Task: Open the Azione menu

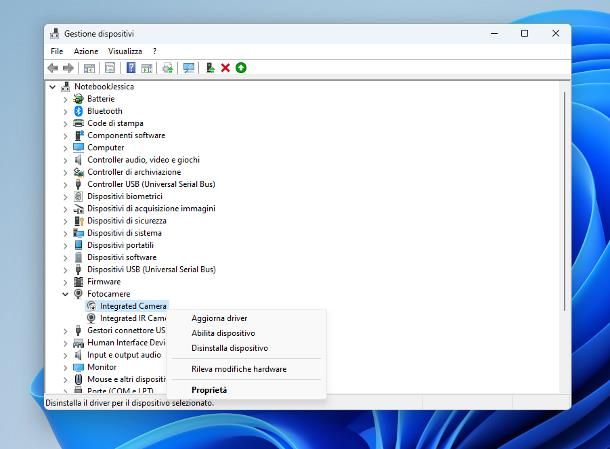Action: pos(86,51)
